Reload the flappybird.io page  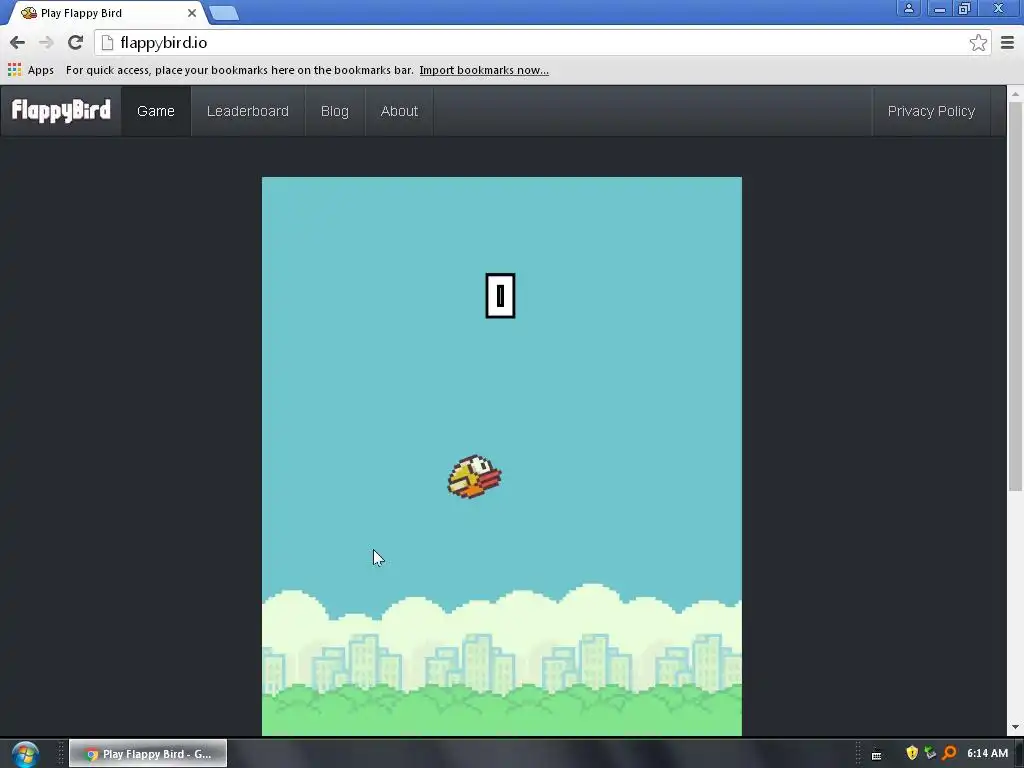point(76,42)
